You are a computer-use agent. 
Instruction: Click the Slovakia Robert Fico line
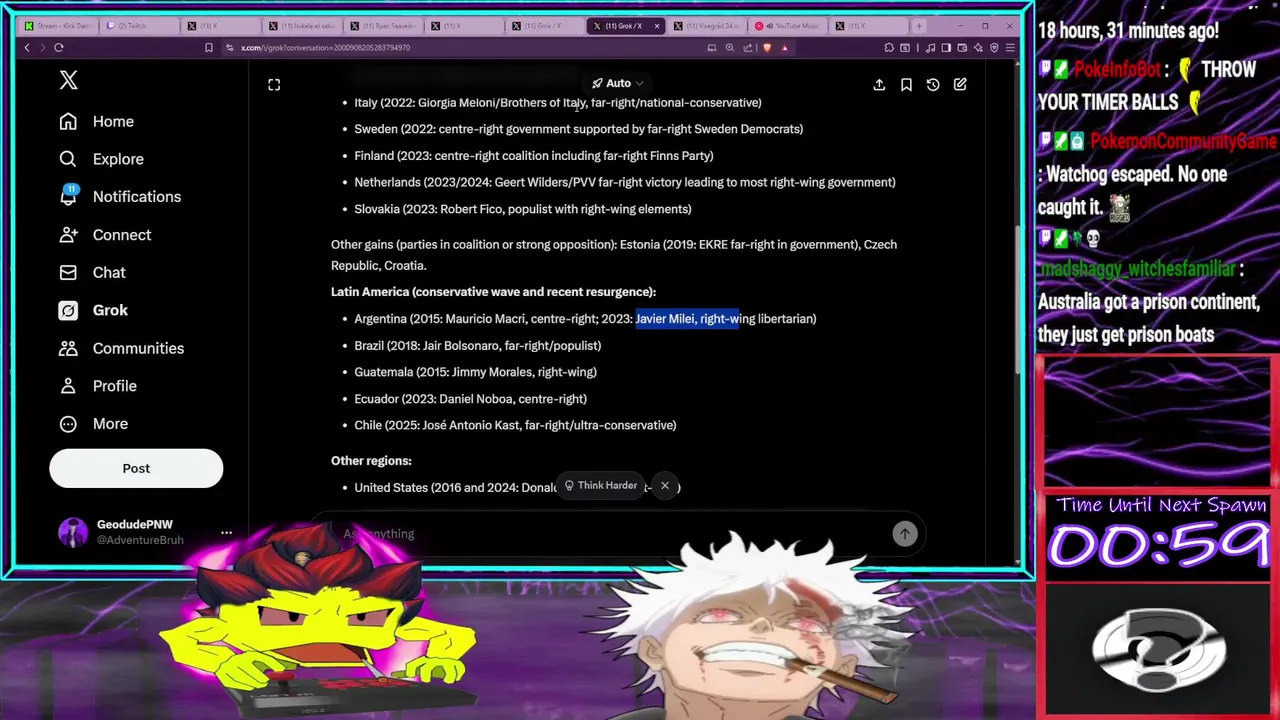point(523,209)
